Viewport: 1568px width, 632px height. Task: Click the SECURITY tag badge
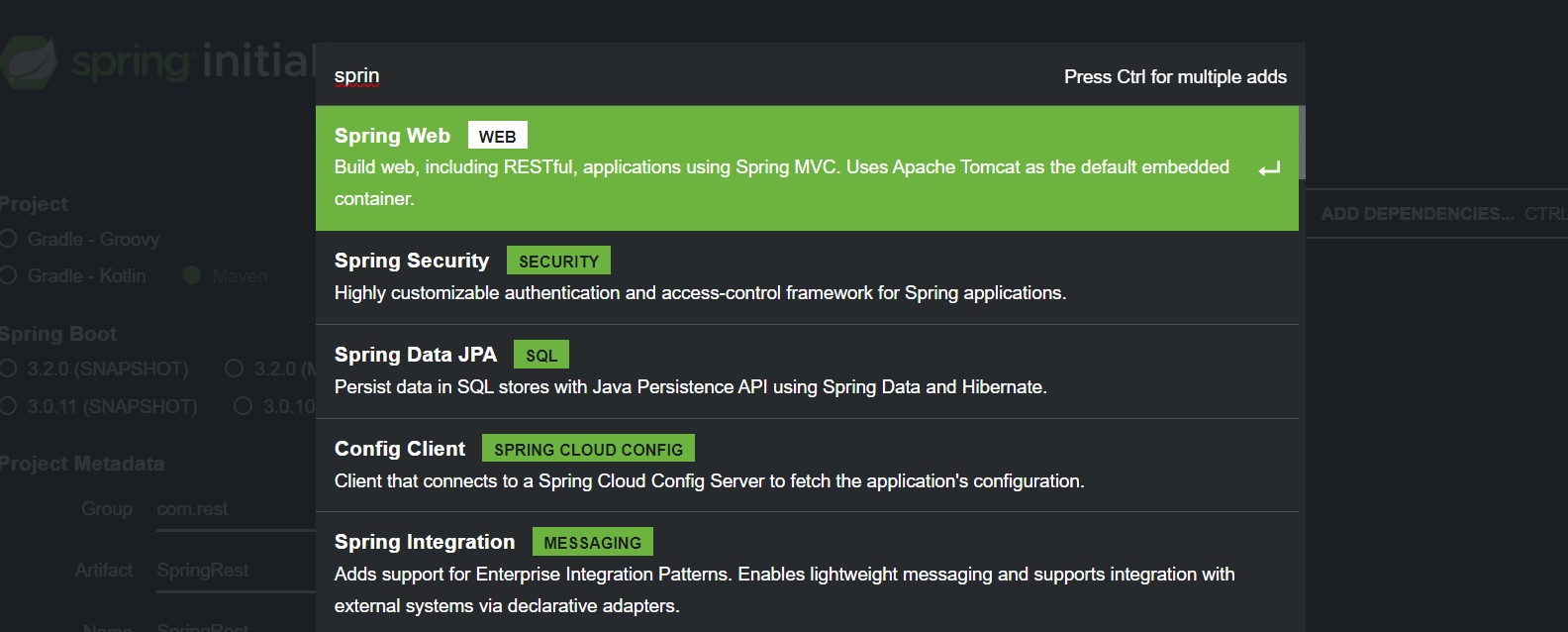pos(558,261)
